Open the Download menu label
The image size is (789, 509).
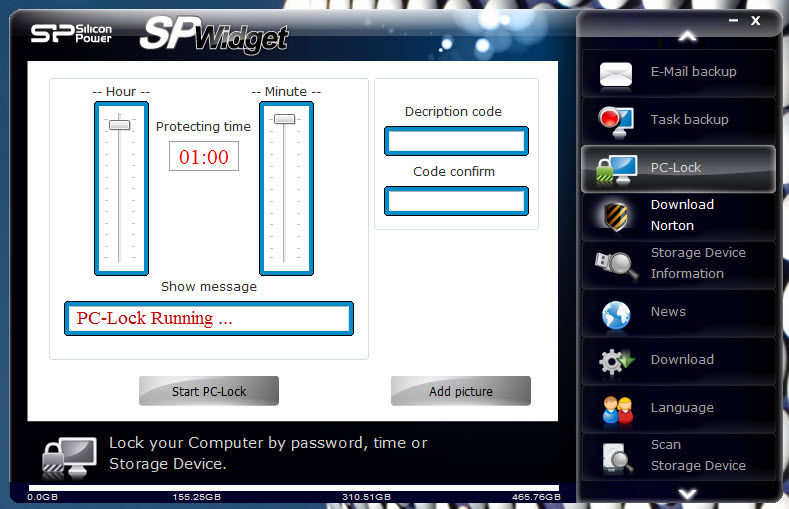(682, 360)
